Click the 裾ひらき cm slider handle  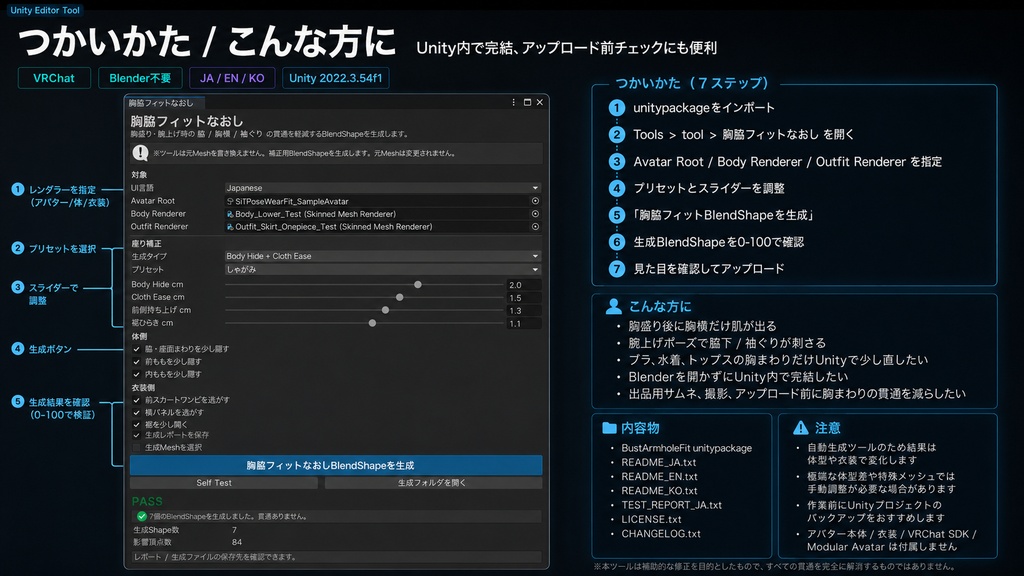pyautogui.click(x=372, y=323)
